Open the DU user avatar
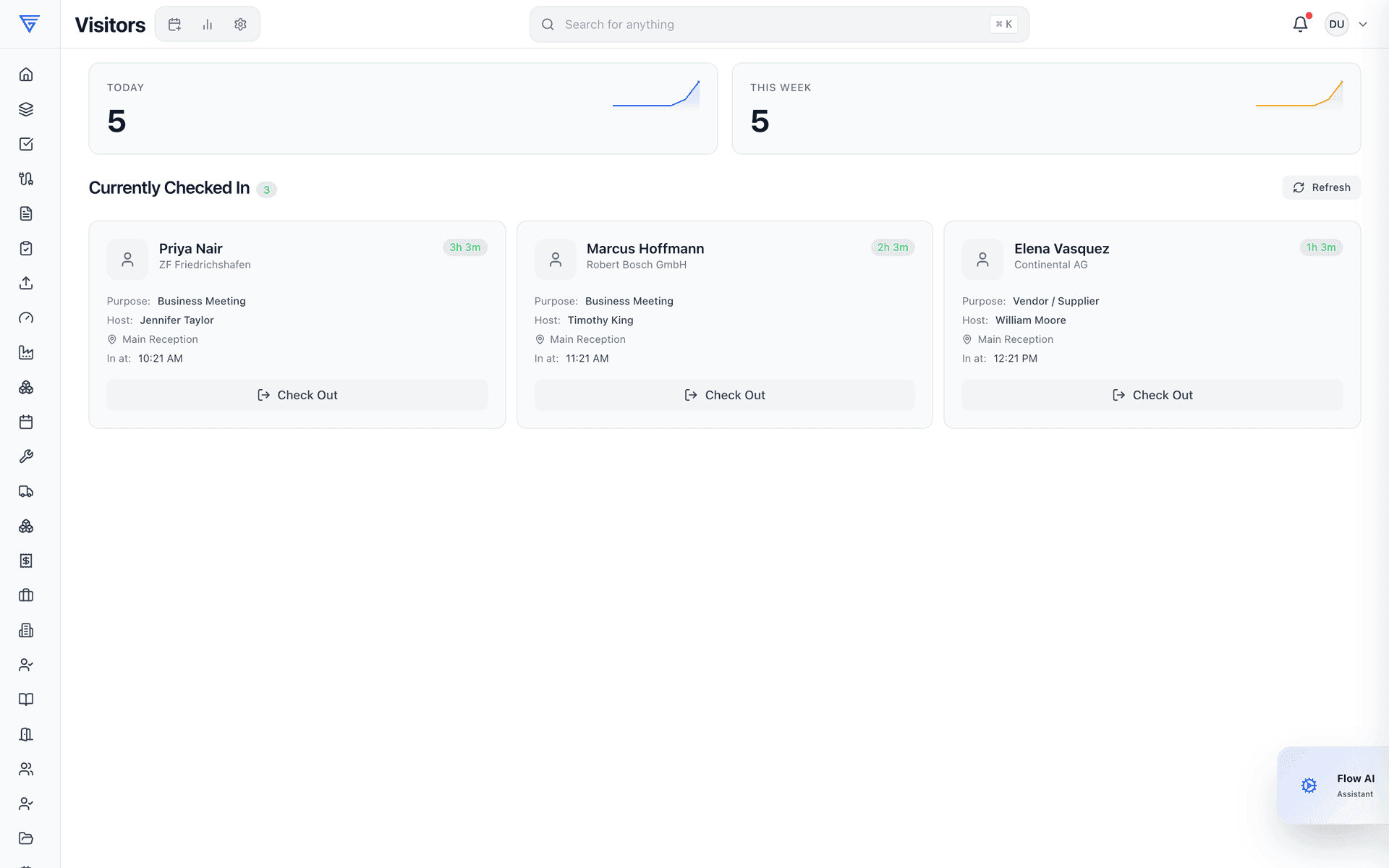Viewport: 1389px width, 868px height. 1336,24
